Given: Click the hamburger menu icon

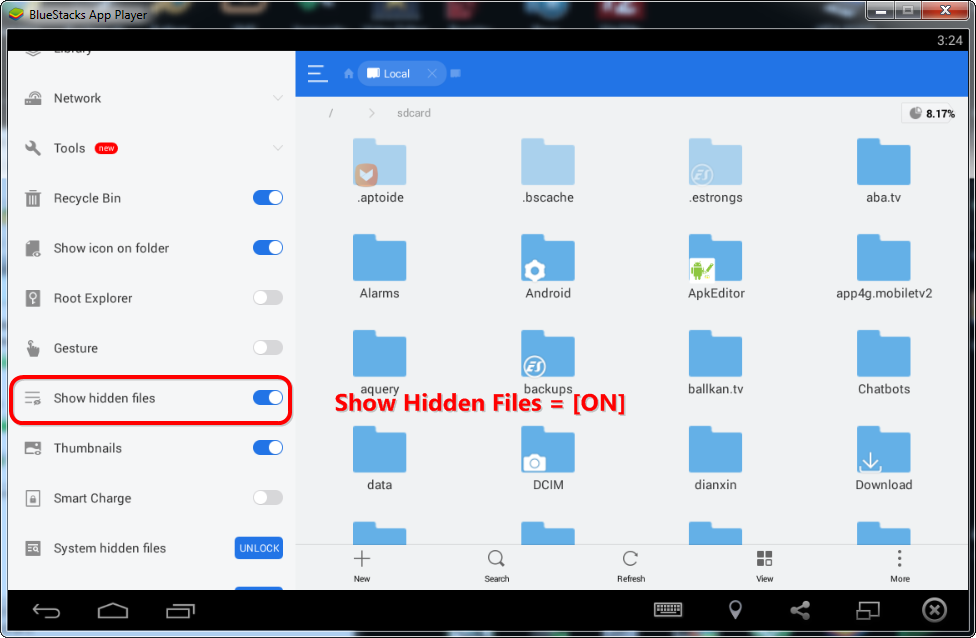Looking at the screenshot, I should click(317, 73).
